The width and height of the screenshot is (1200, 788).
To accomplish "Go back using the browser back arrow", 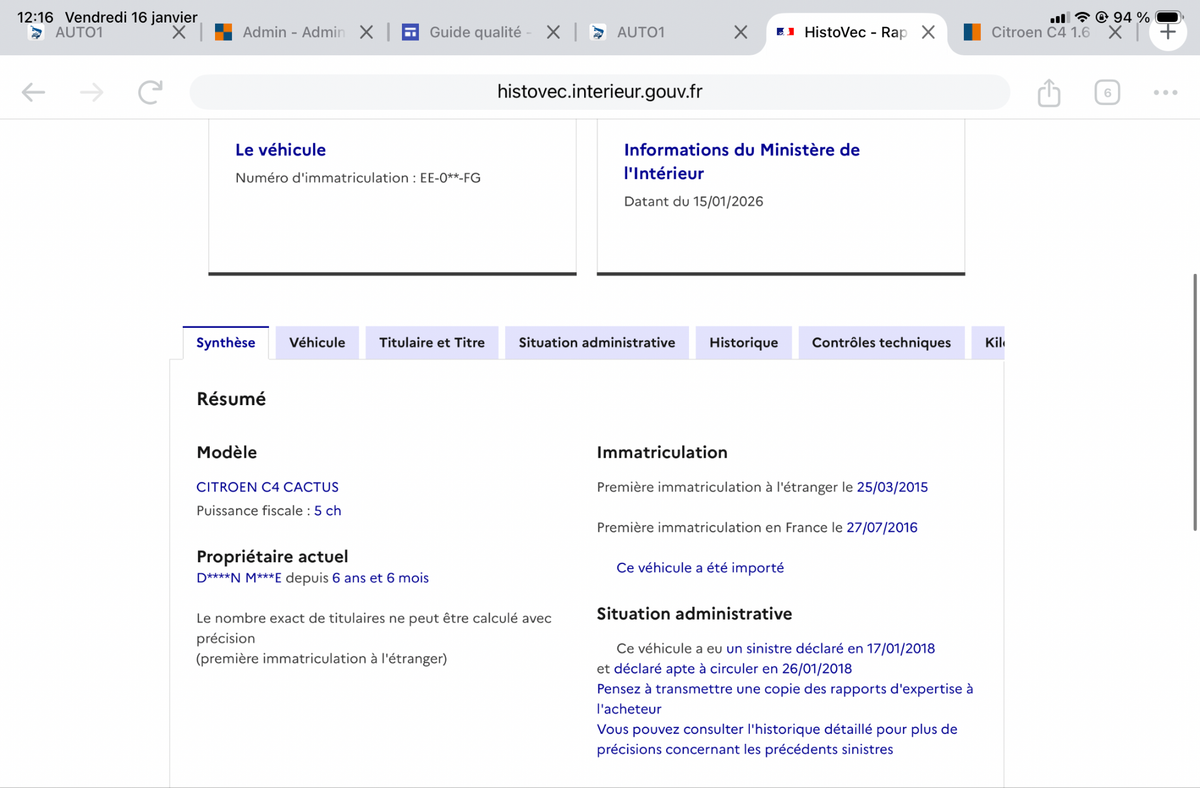I will pos(33,93).
